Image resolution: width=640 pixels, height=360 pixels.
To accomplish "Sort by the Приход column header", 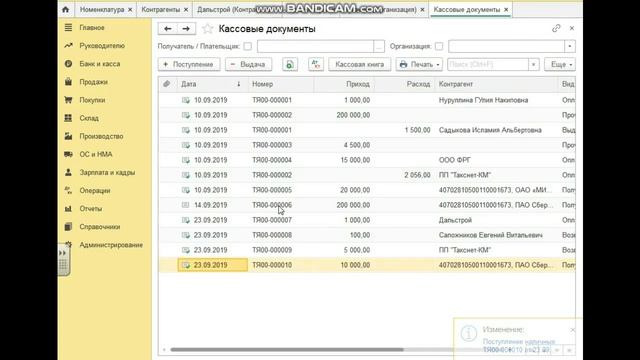I will (x=344, y=84).
